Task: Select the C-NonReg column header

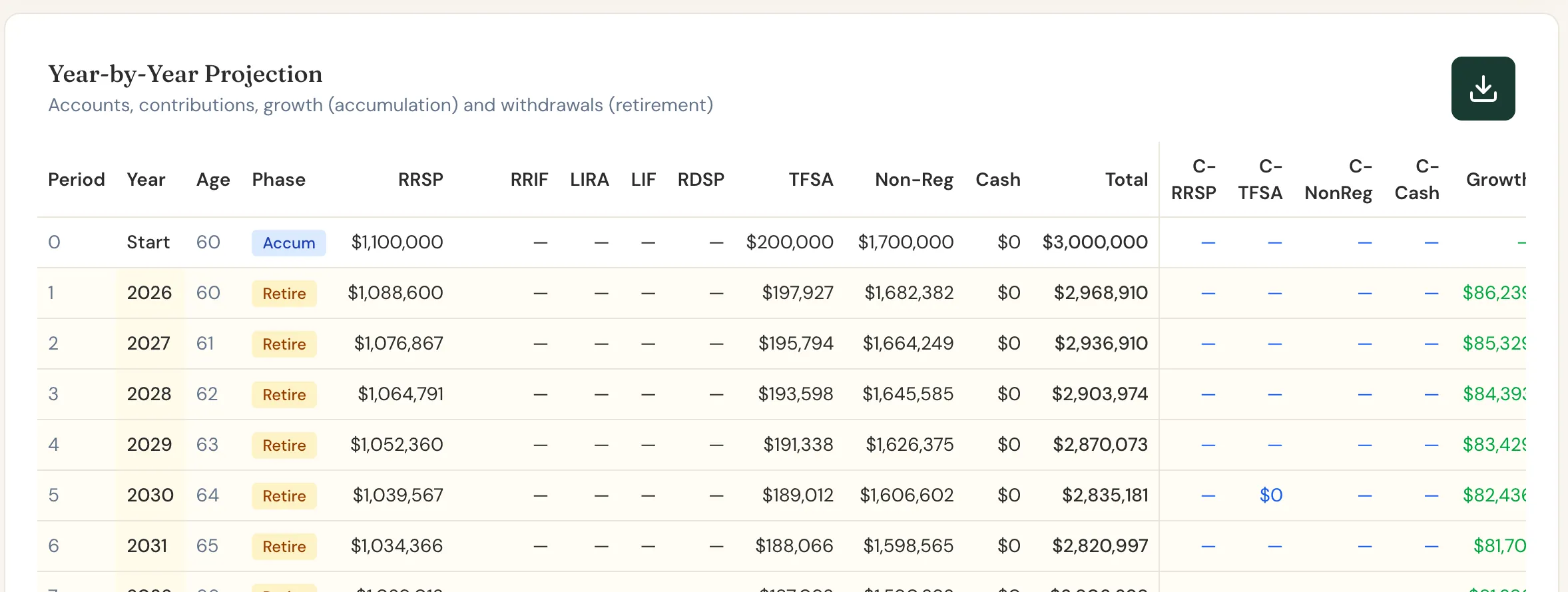Action: point(1338,180)
